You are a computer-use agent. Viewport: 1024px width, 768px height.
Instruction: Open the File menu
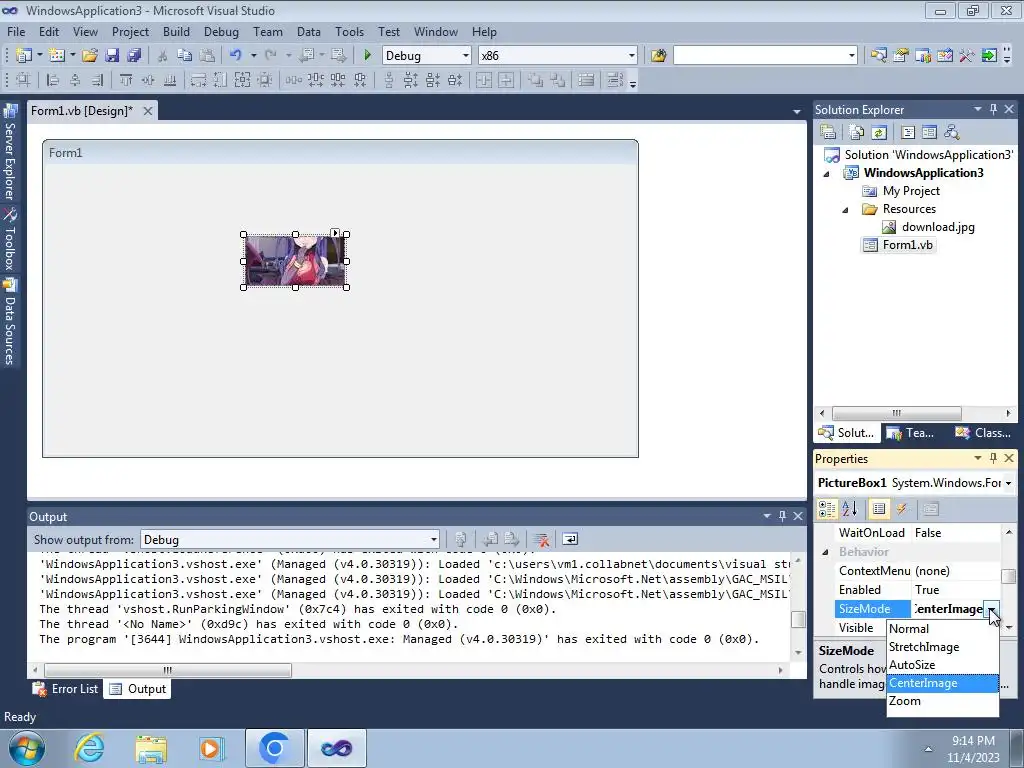16,31
